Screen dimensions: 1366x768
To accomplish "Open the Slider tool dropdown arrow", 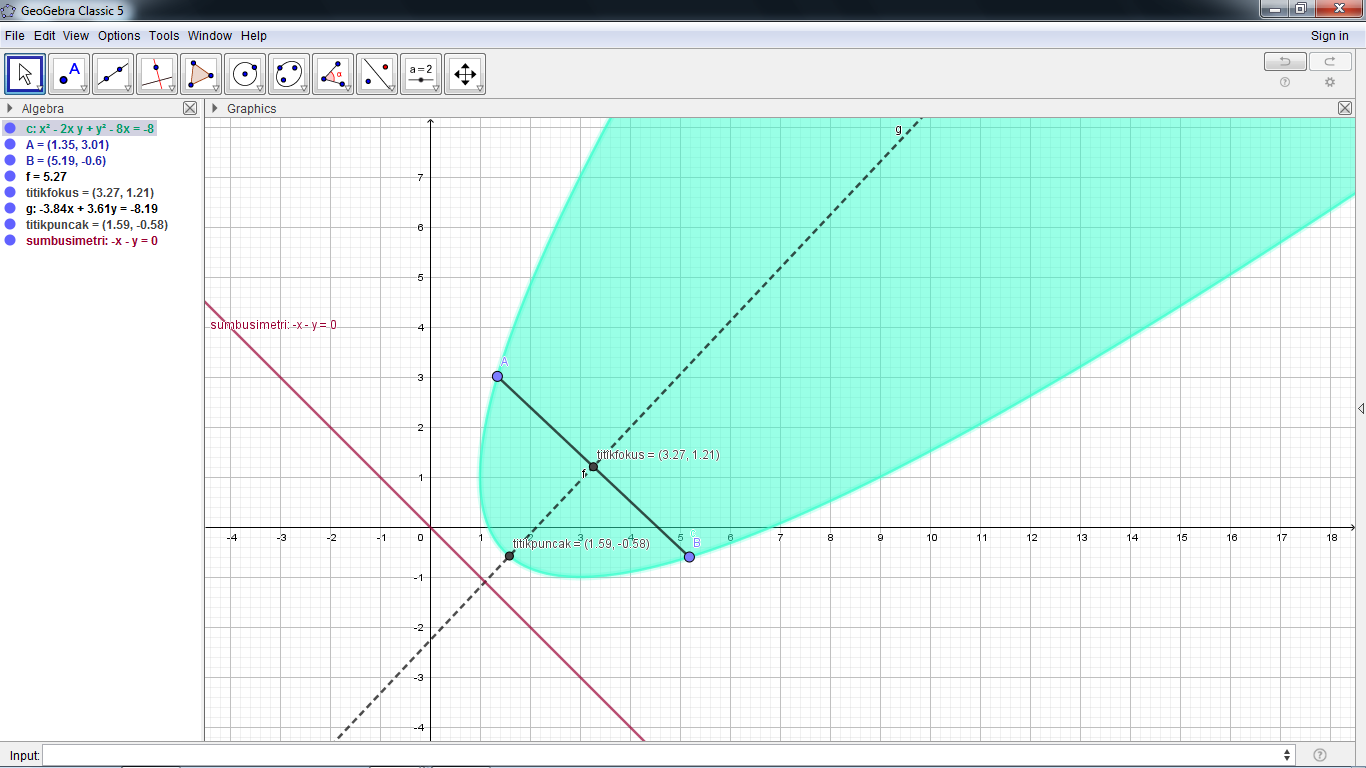I will tap(437, 89).
